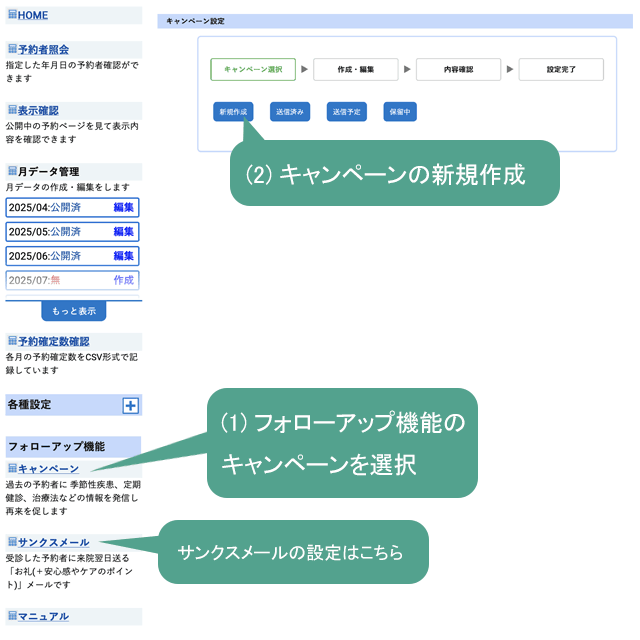Open the サンクスメール link
This screenshot has height=640, width=640.
[53, 542]
